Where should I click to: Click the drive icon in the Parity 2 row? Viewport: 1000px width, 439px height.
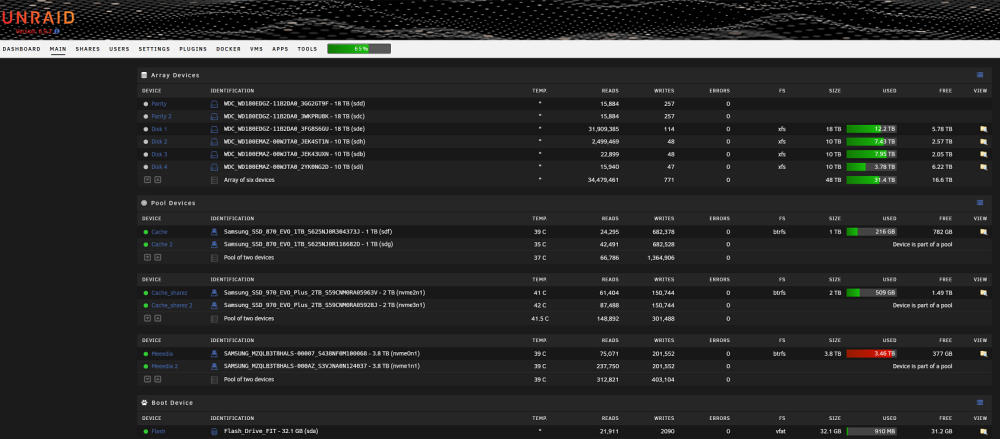pyautogui.click(x=214, y=116)
